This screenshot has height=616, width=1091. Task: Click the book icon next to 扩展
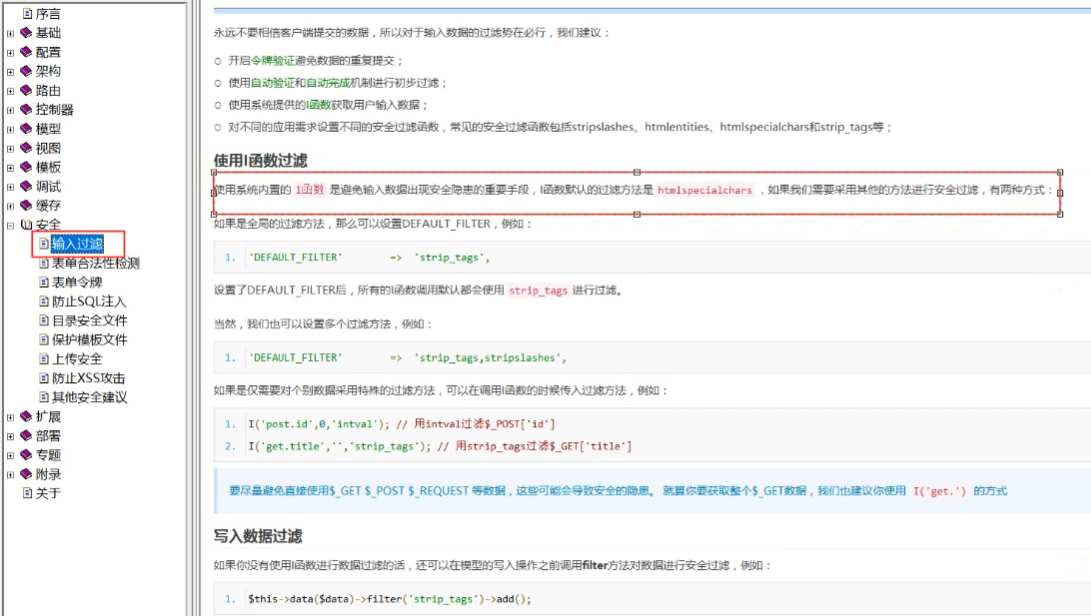pyautogui.click(x=26, y=416)
